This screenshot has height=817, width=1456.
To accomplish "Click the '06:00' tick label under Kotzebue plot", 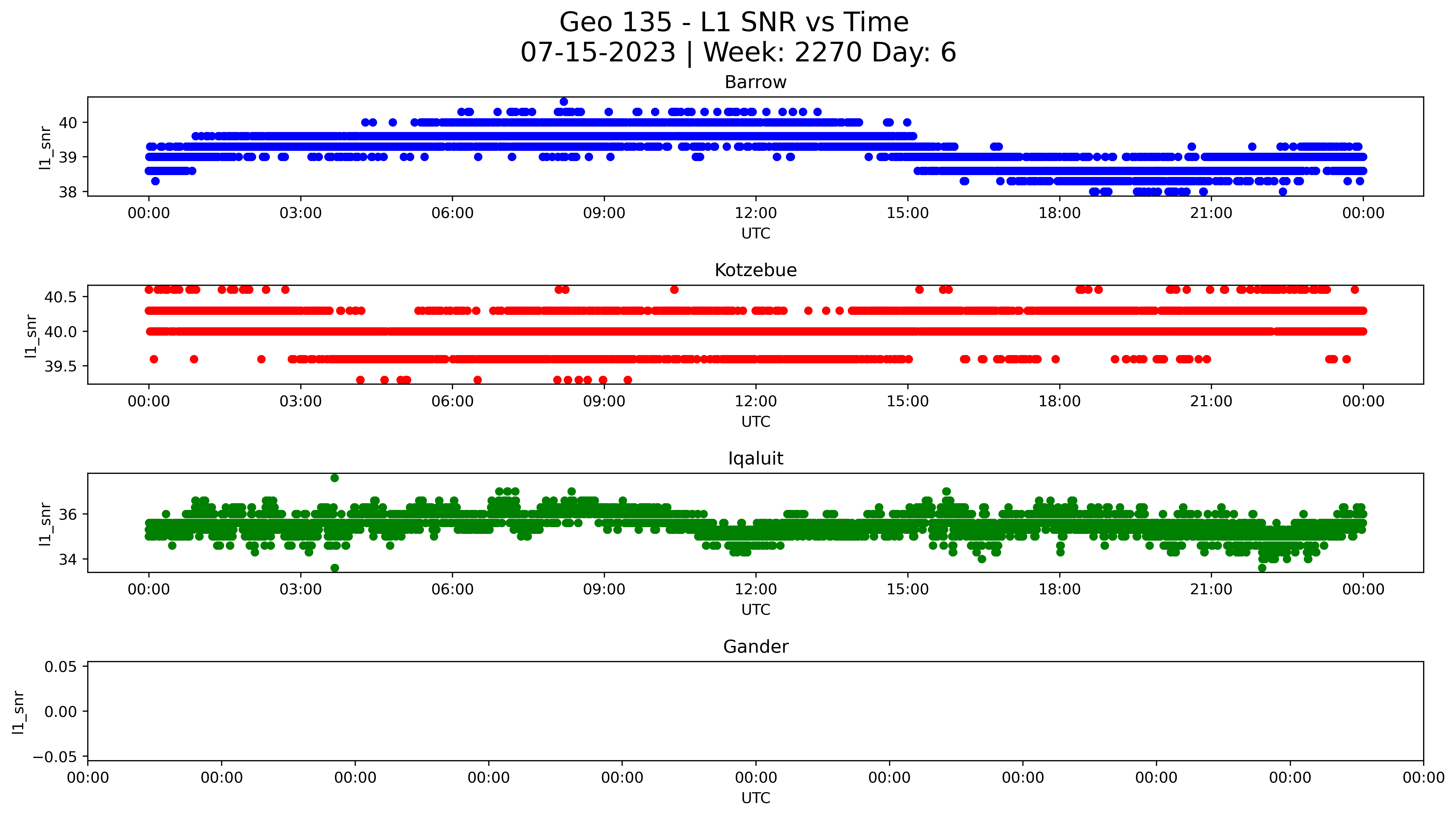I will point(452,401).
